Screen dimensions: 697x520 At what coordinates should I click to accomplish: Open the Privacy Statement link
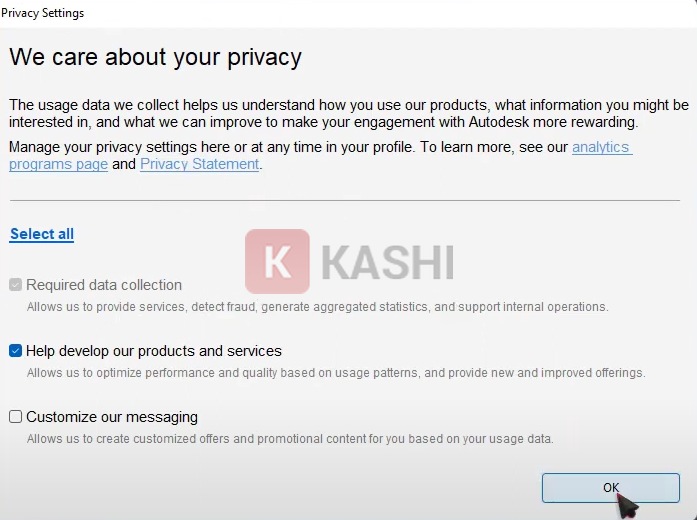click(199, 165)
